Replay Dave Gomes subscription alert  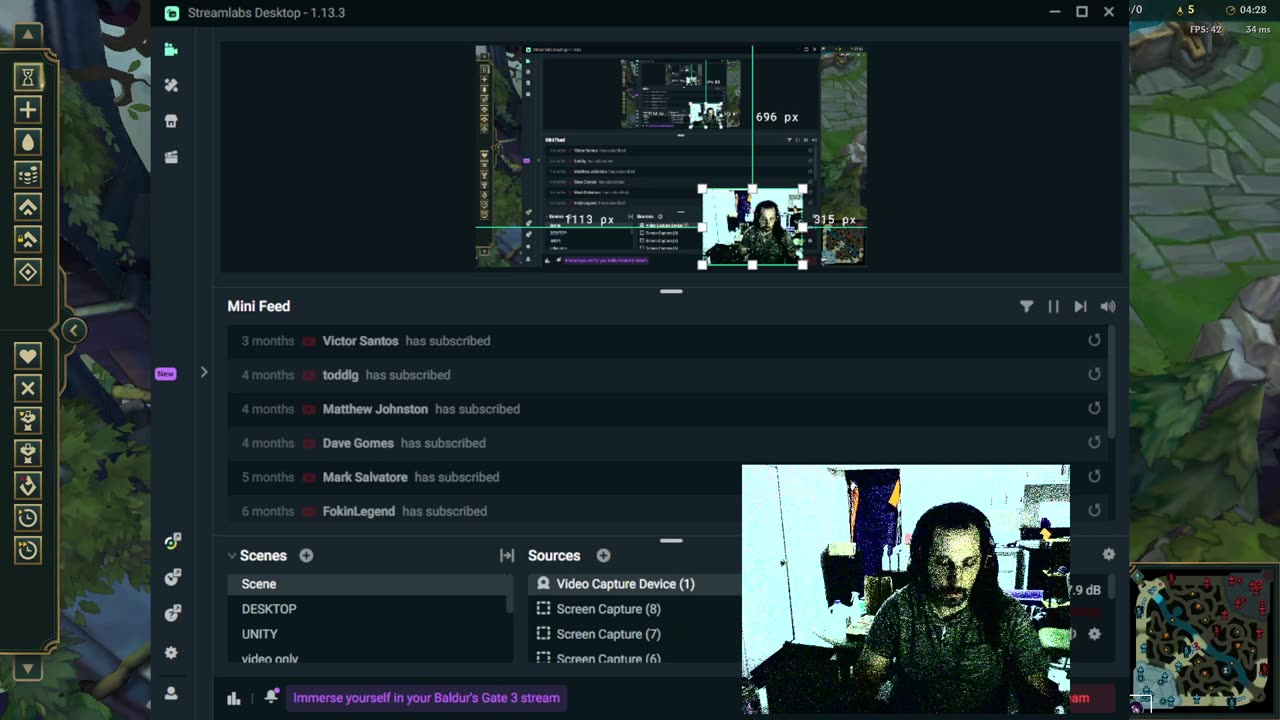pyautogui.click(x=1094, y=442)
